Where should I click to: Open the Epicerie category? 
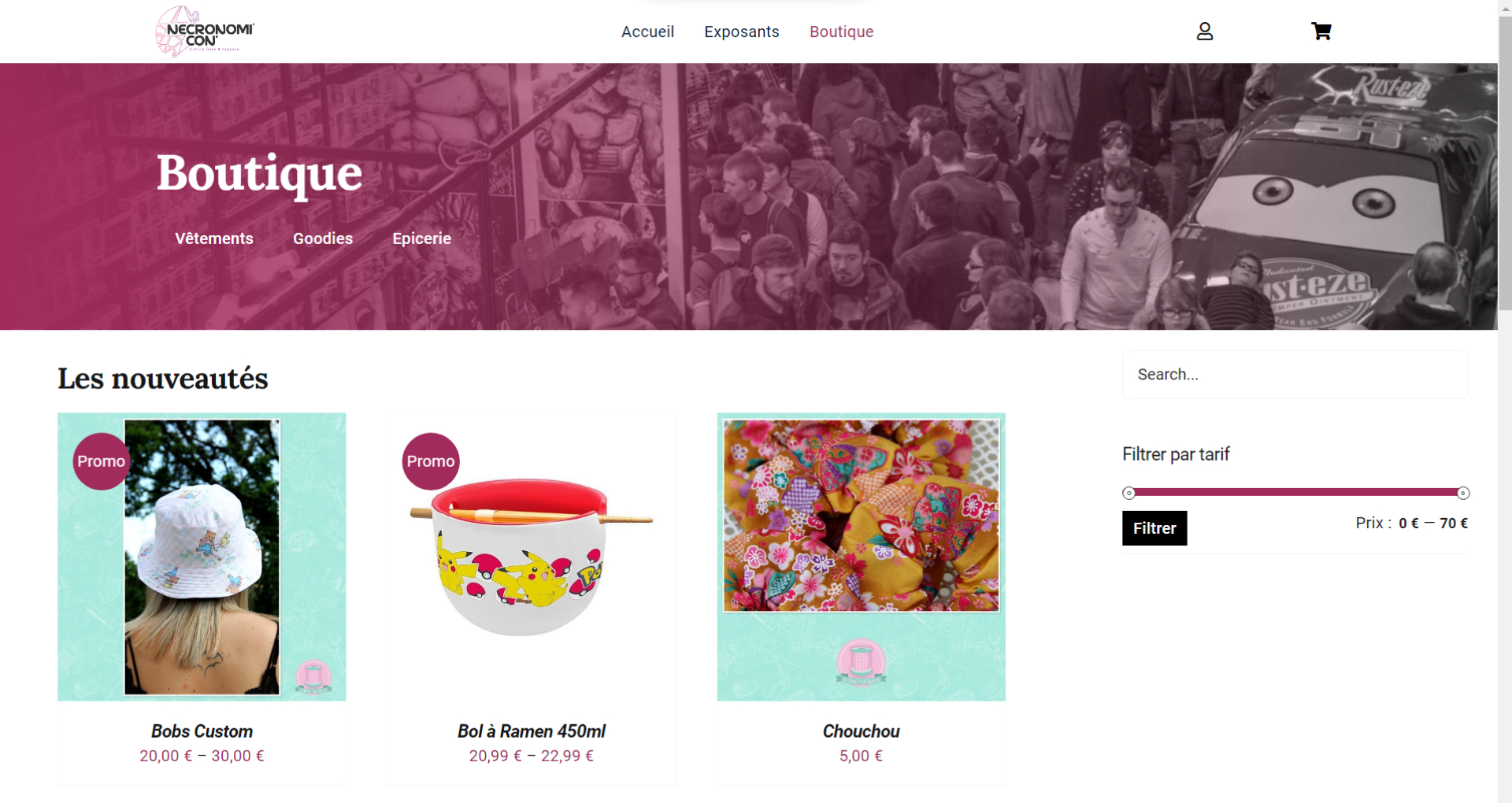[421, 239]
